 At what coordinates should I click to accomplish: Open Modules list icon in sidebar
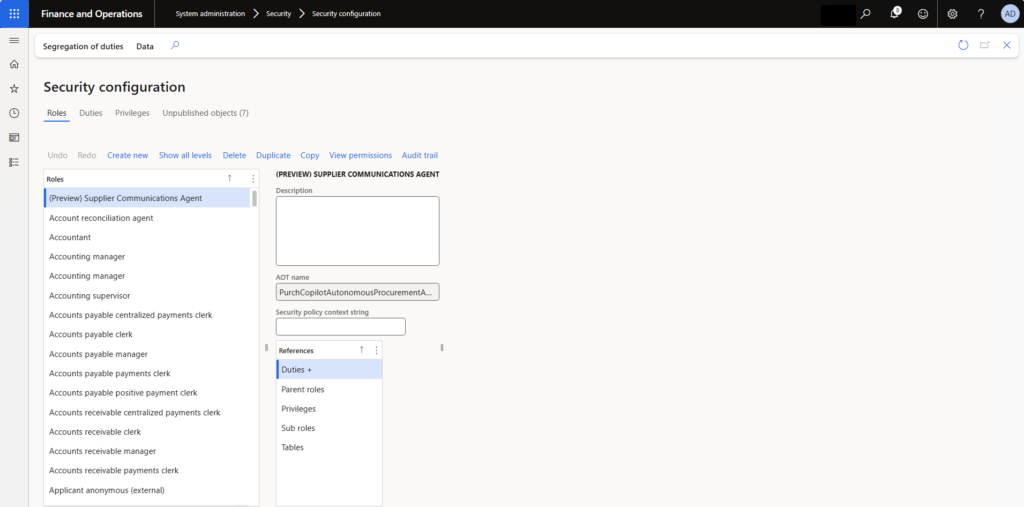(14, 162)
